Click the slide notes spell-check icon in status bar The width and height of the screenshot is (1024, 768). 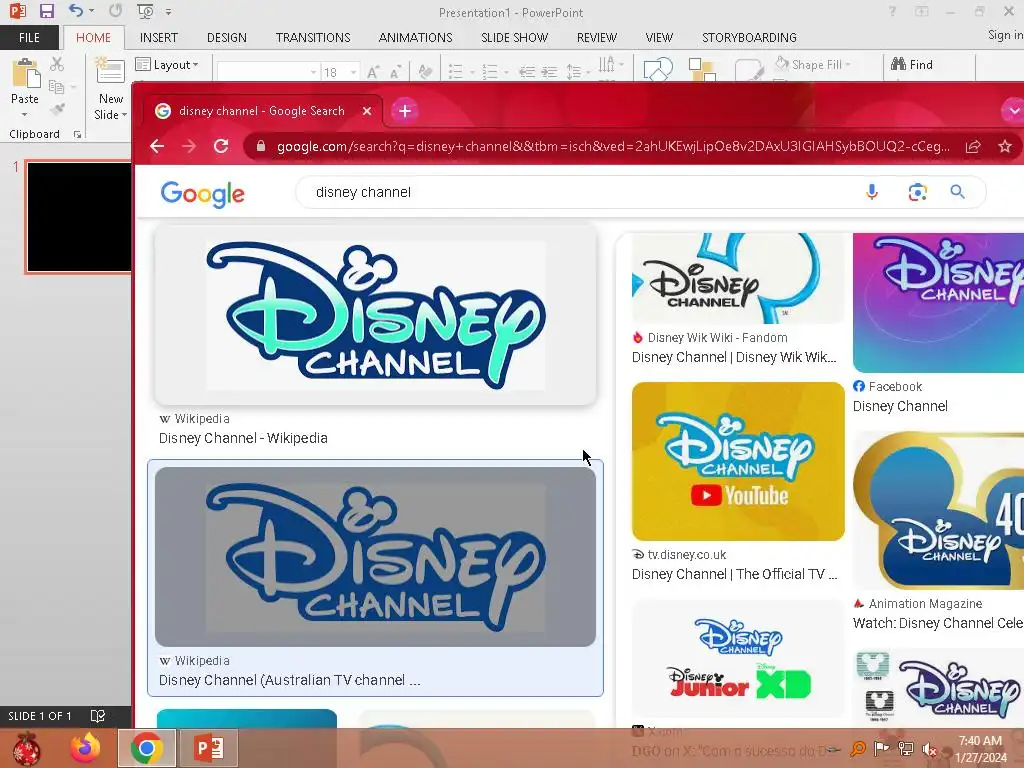point(98,716)
